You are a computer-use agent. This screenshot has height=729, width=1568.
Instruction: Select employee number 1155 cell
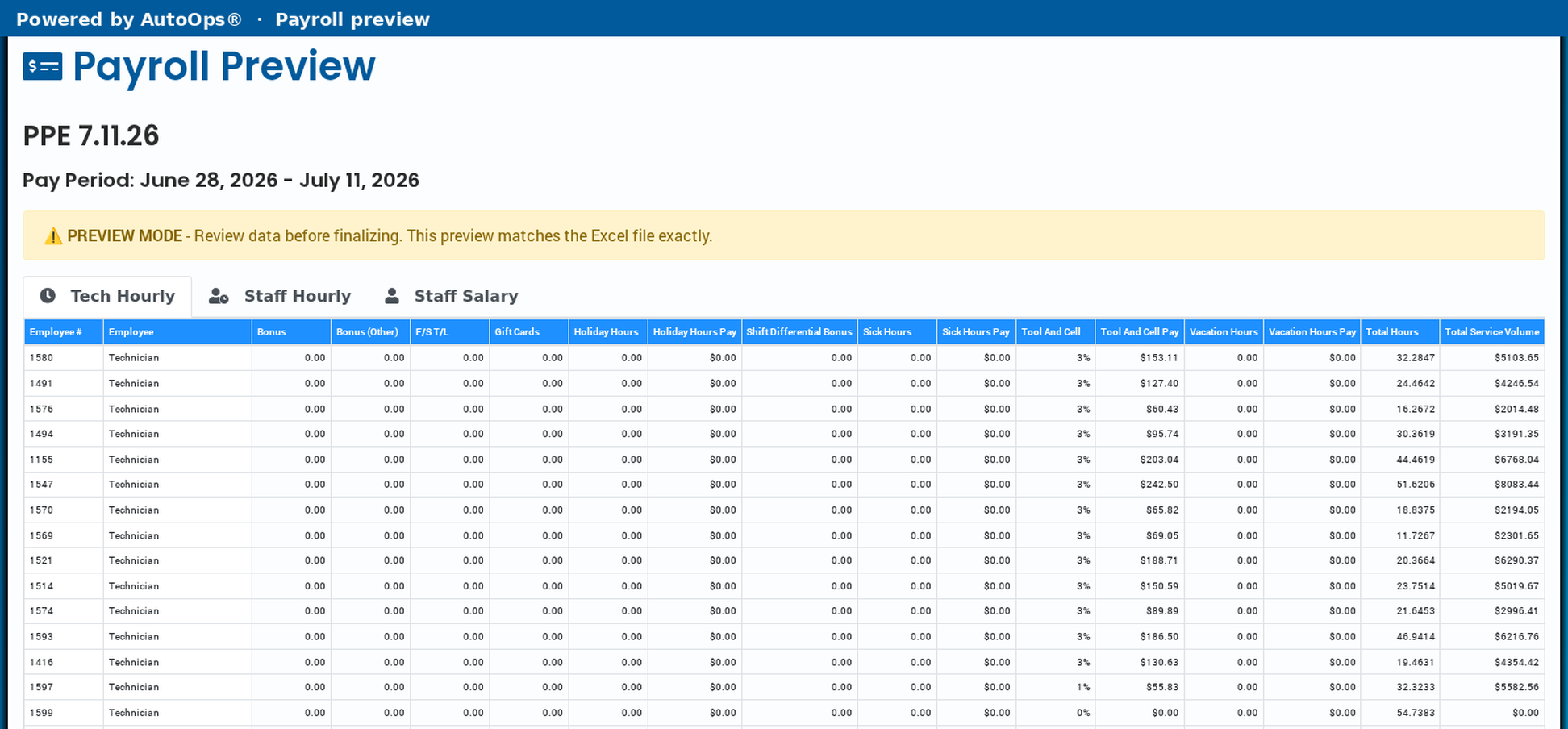pyautogui.click(x=64, y=460)
